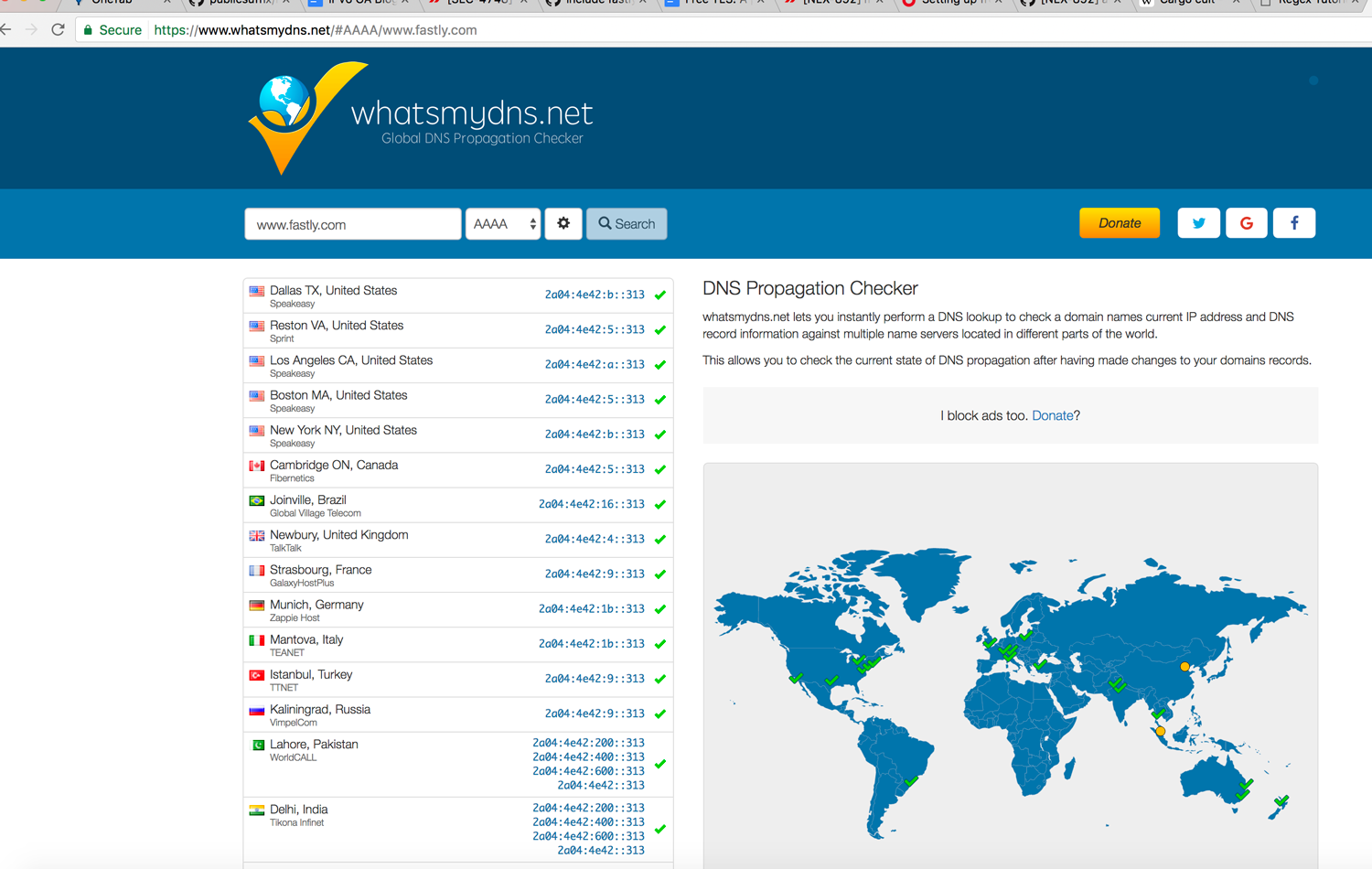Click Newbury IP 2a04:4e42:4::313

(595, 539)
